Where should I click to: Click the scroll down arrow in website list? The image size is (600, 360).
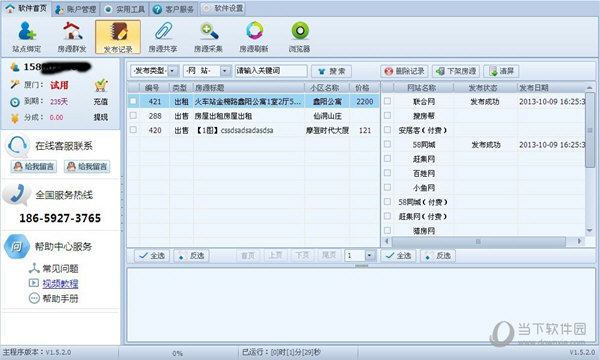pos(590,230)
